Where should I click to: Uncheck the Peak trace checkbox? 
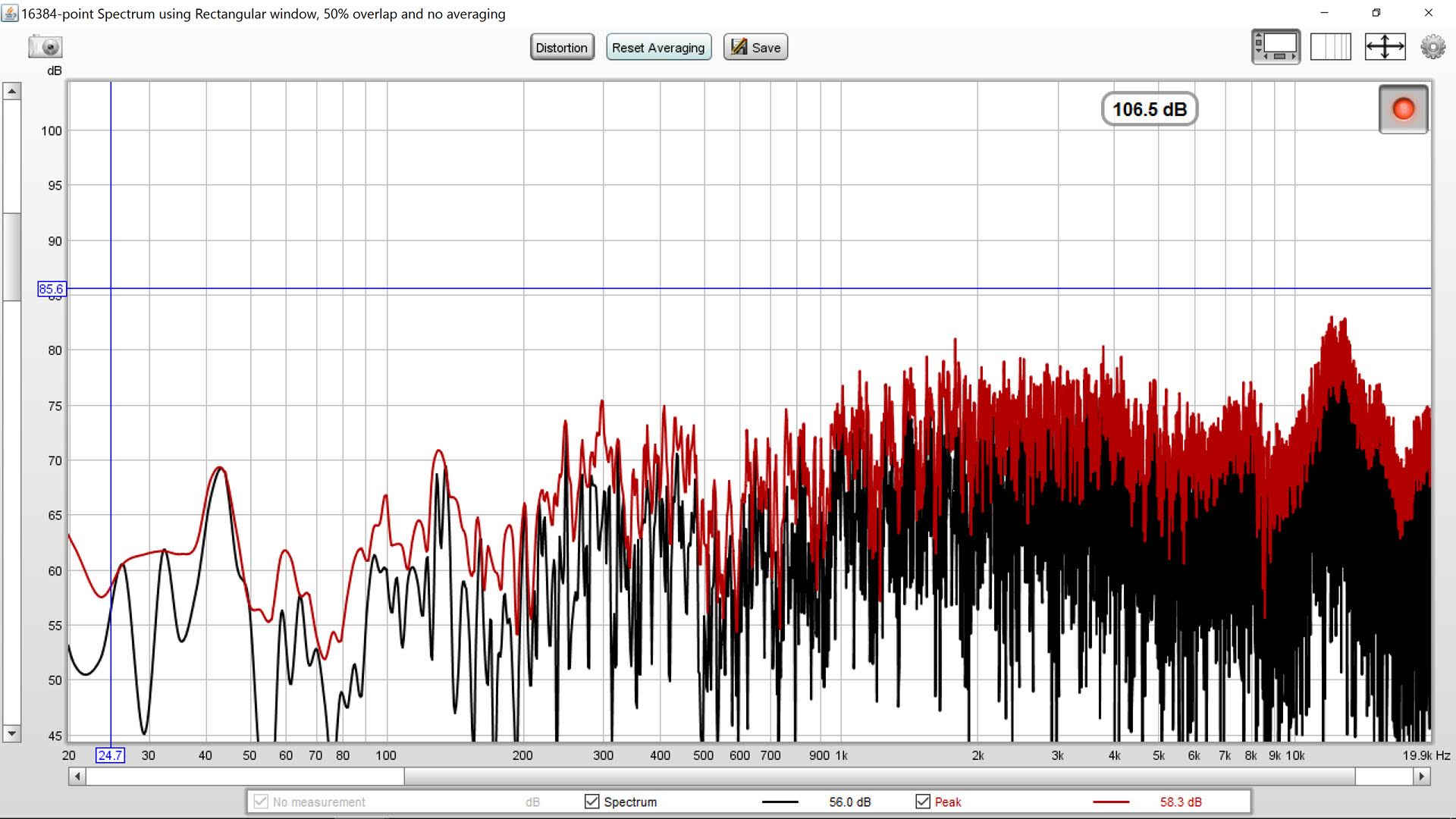pyautogui.click(x=923, y=802)
